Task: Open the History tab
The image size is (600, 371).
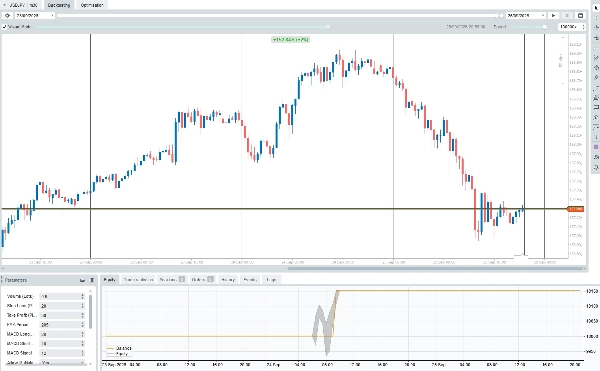Action: pyautogui.click(x=228, y=280)
